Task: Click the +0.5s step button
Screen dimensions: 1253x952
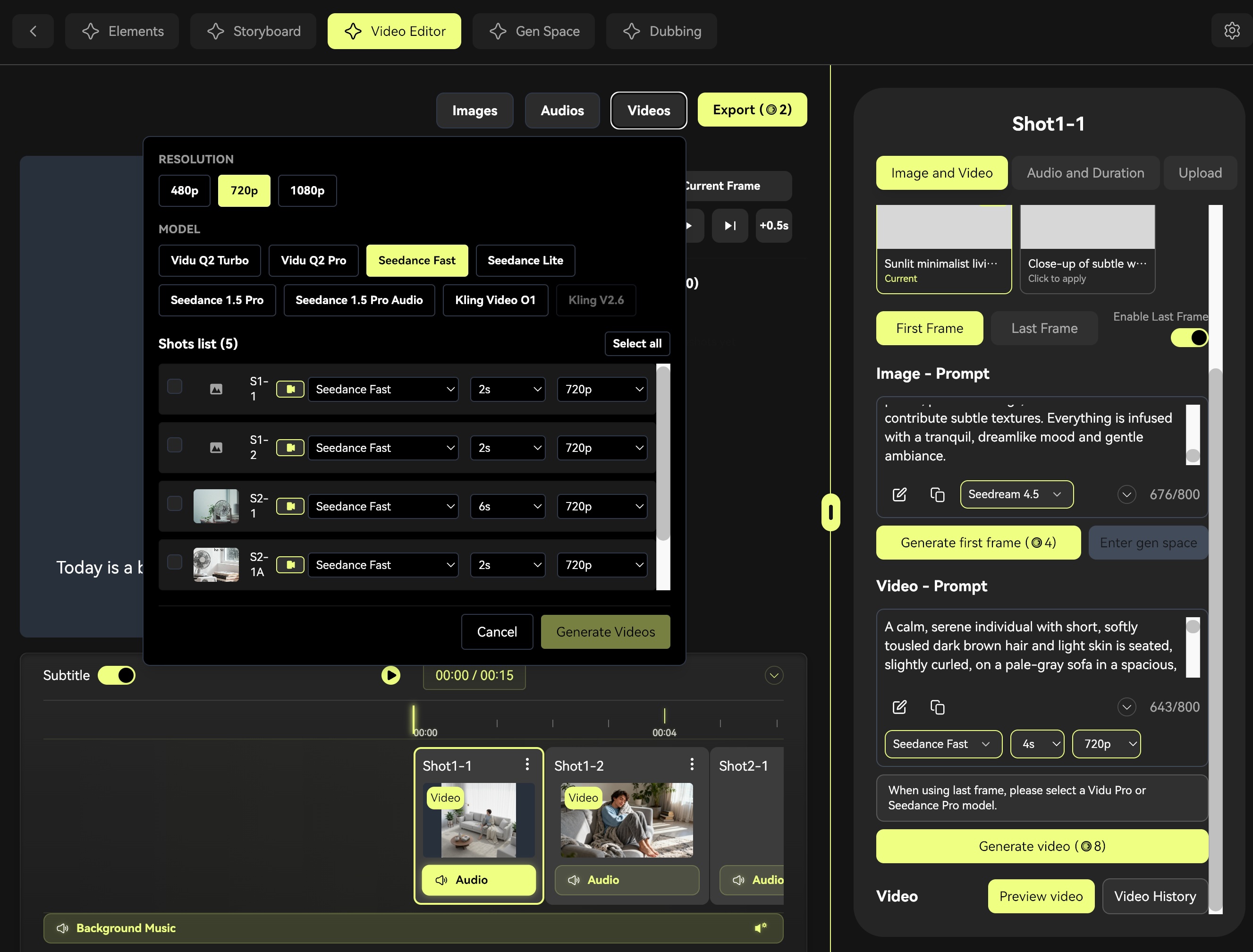Action: coord(774,226)
